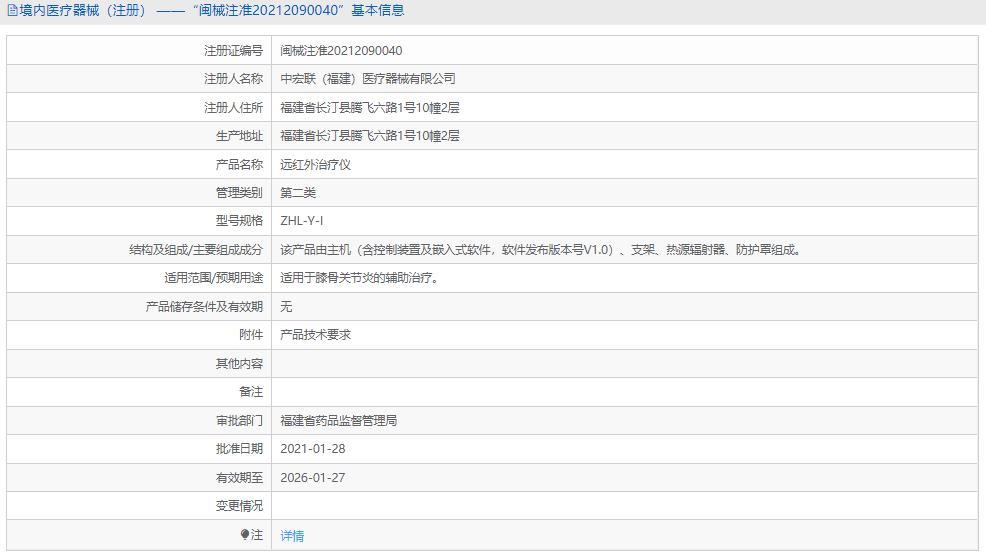This screenshot has height=558, width=986.
Task: Click the document icon beside 境内医疗器械 title
Action: pyautogui.click(x=12, y=11)
